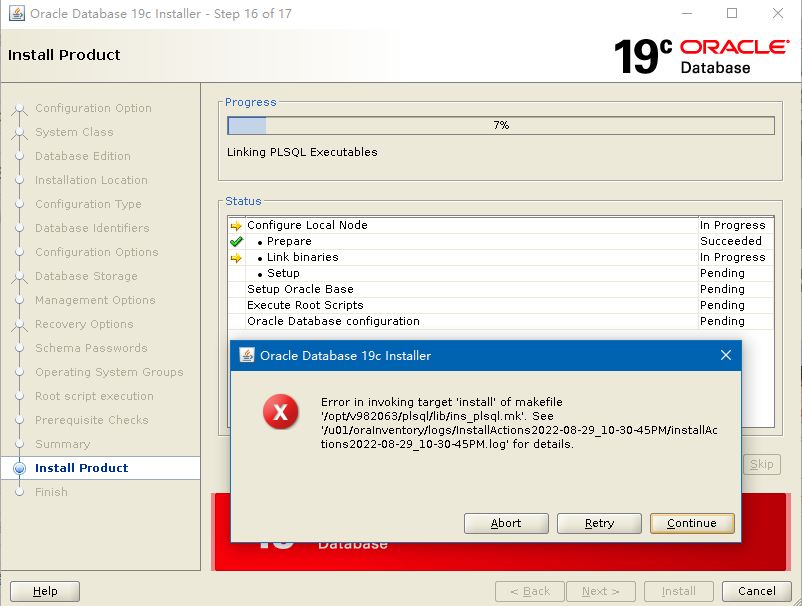
Task: Click the disabled Back button
Action: pyautogui.click(x=530, y=591)
